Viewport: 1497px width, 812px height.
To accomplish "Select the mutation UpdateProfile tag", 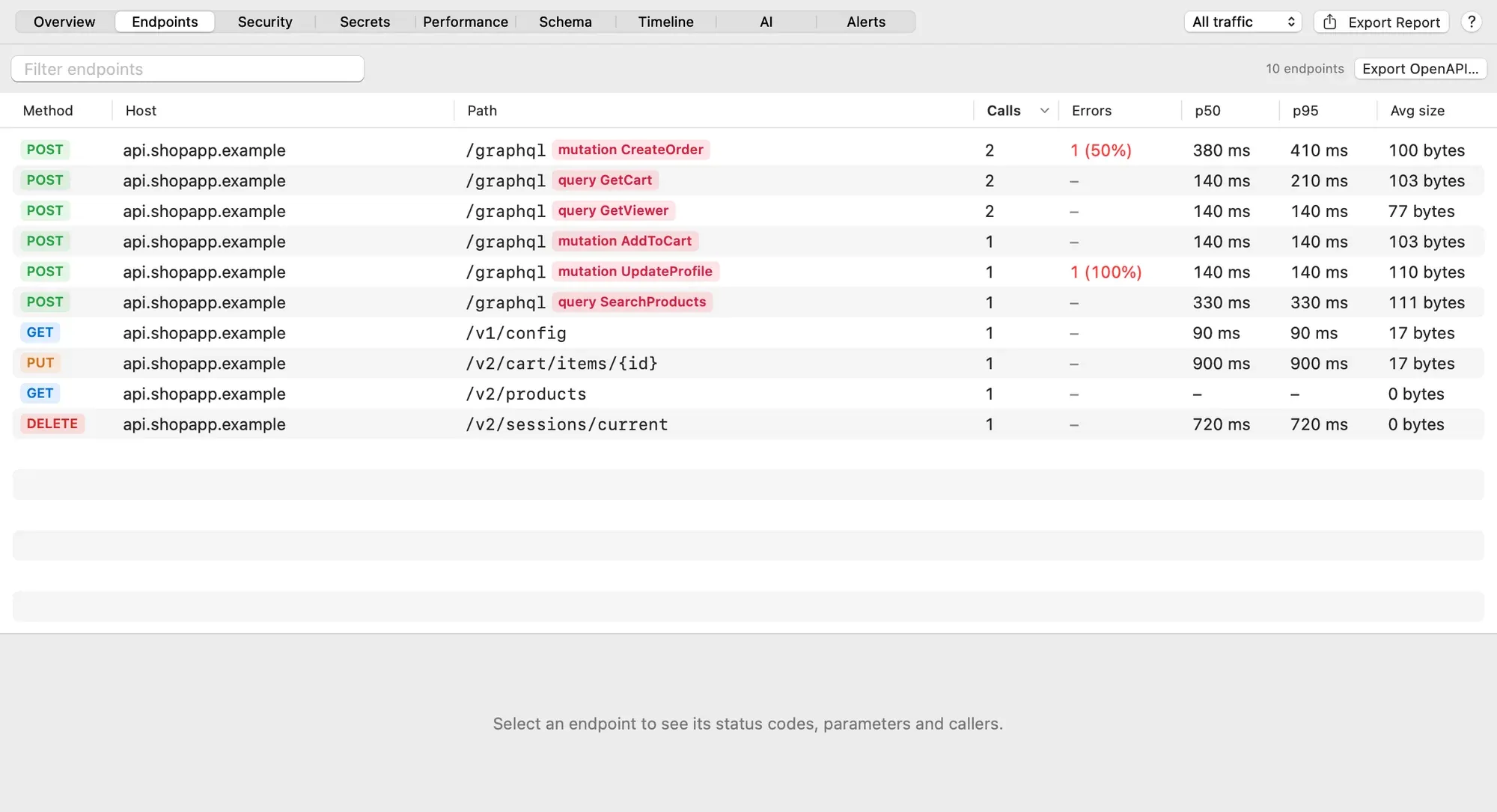I will click(635, 272).
